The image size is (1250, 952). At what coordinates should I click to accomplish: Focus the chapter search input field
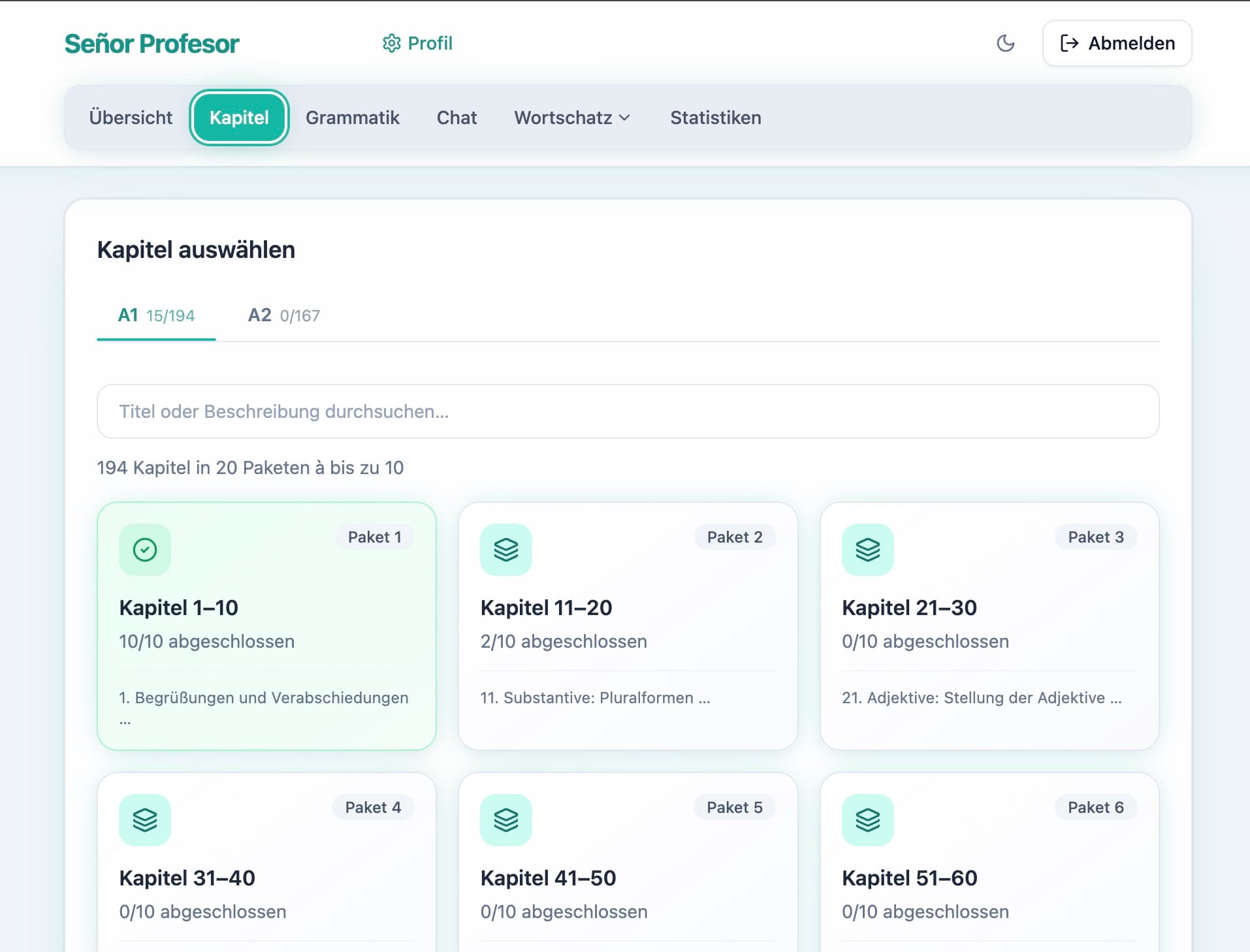[x=628, y=411]
